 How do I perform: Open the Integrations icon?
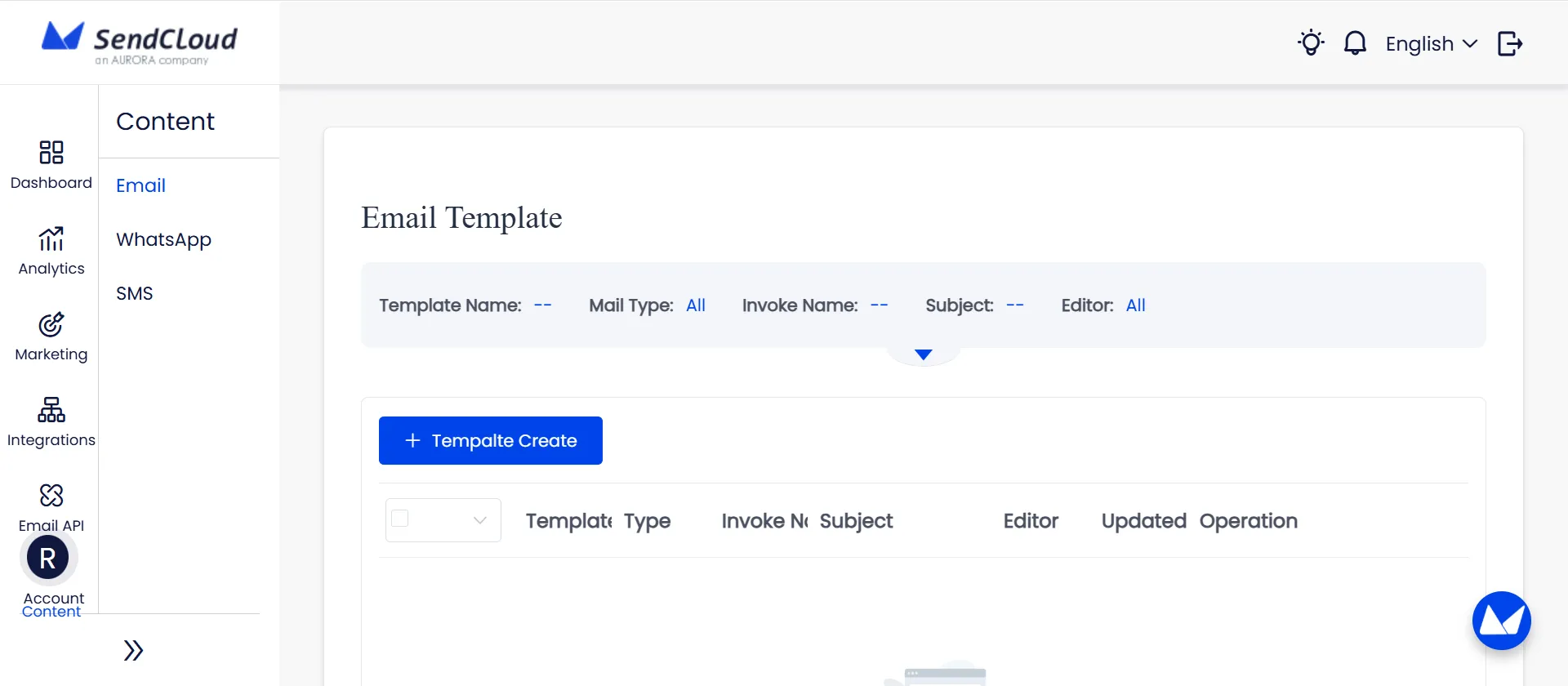(x=51, y=410)
